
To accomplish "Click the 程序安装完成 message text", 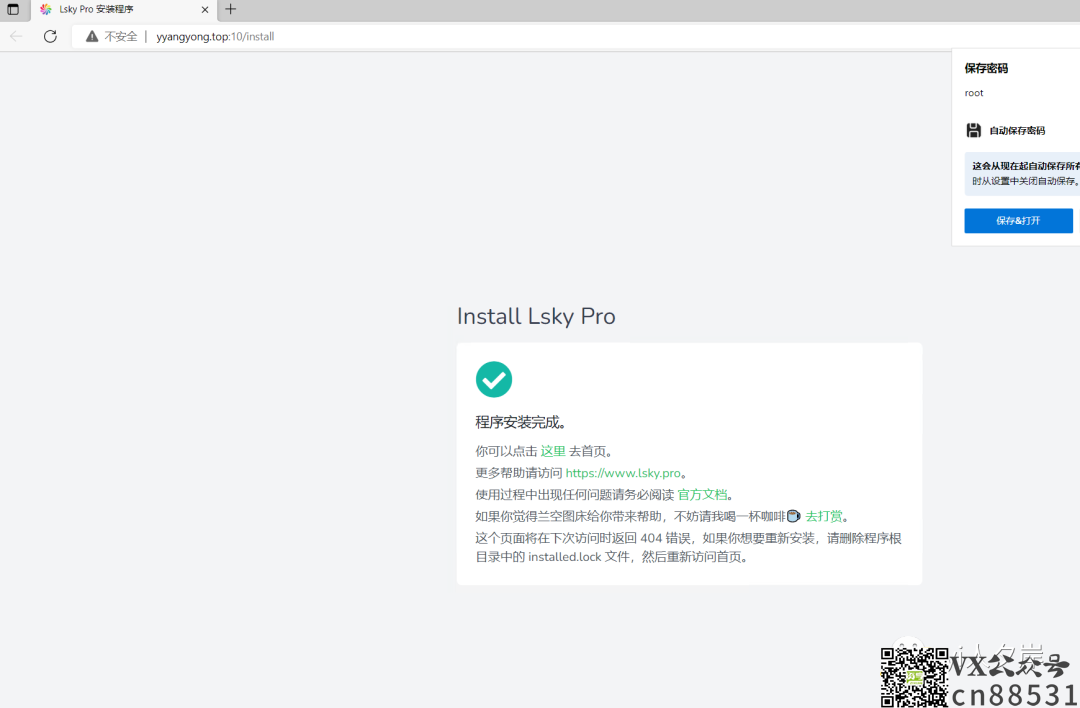I will click(521, 422).
